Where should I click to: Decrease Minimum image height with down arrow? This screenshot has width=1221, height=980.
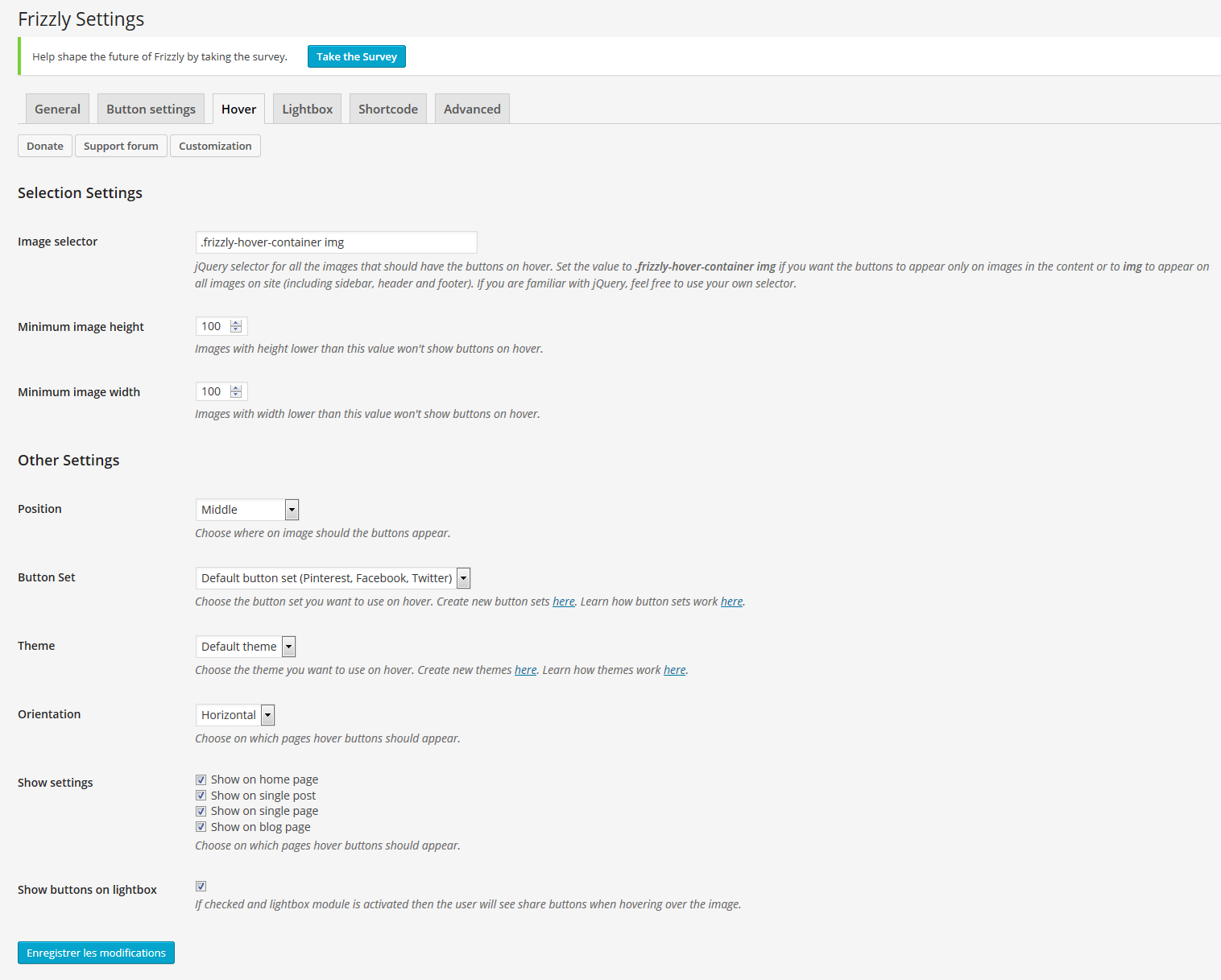click(x=236, y=329)
